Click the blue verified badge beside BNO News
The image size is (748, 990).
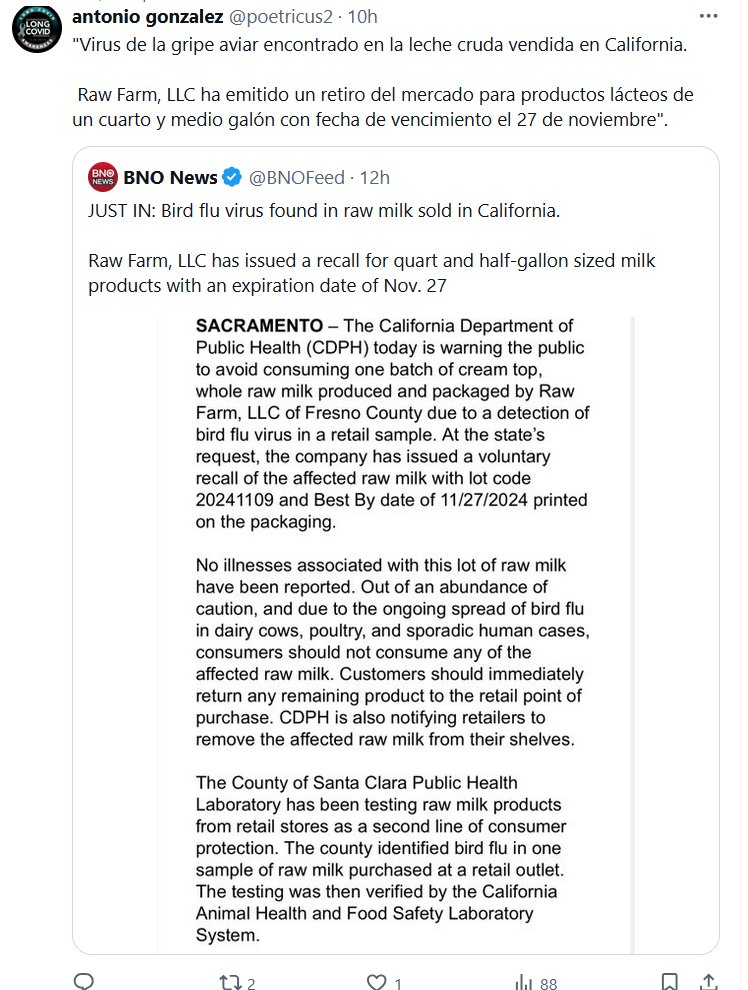[231, 178]
